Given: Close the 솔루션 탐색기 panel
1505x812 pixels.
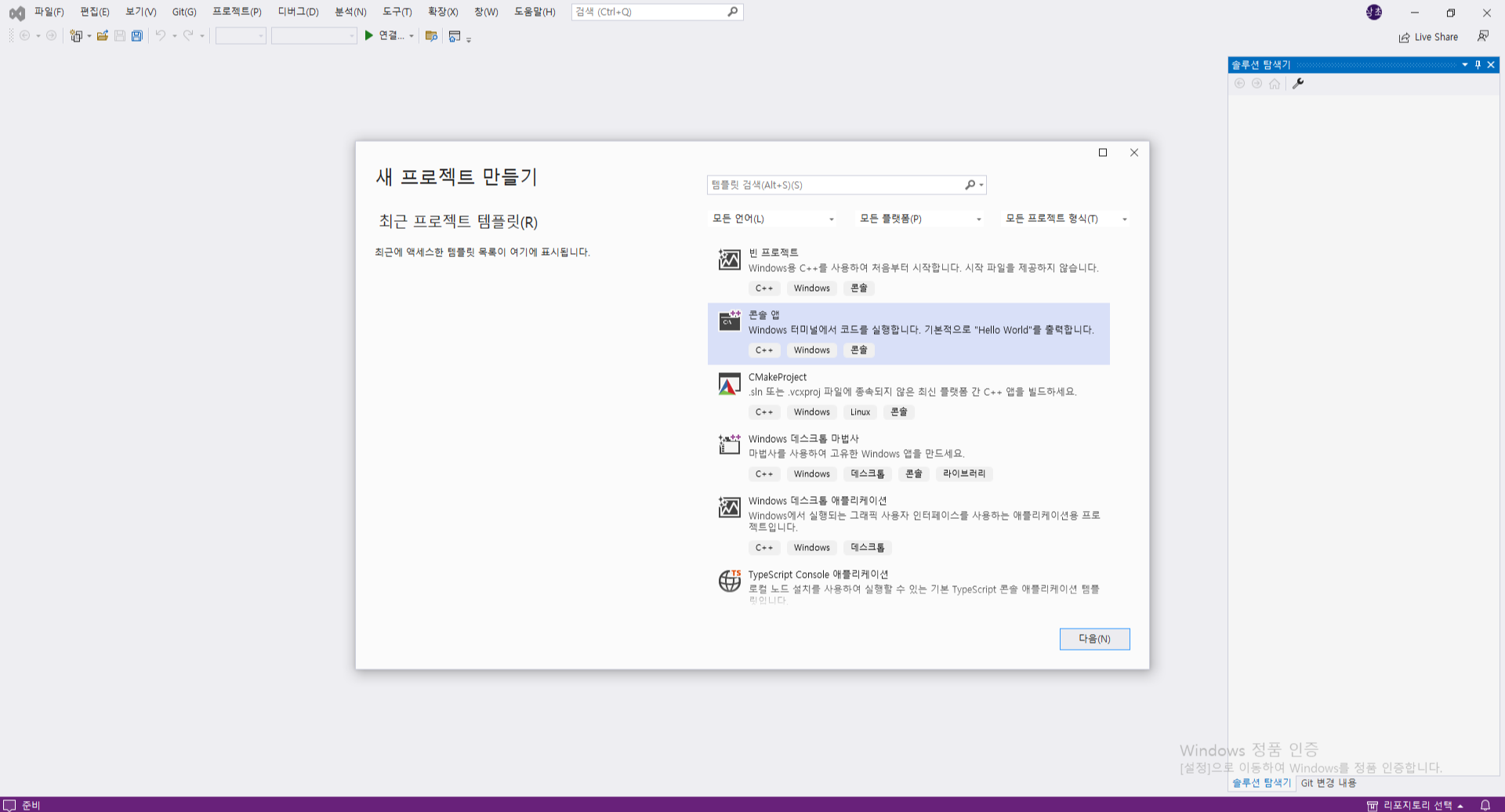Looking at the screenshot, I should pos(1491,65).
